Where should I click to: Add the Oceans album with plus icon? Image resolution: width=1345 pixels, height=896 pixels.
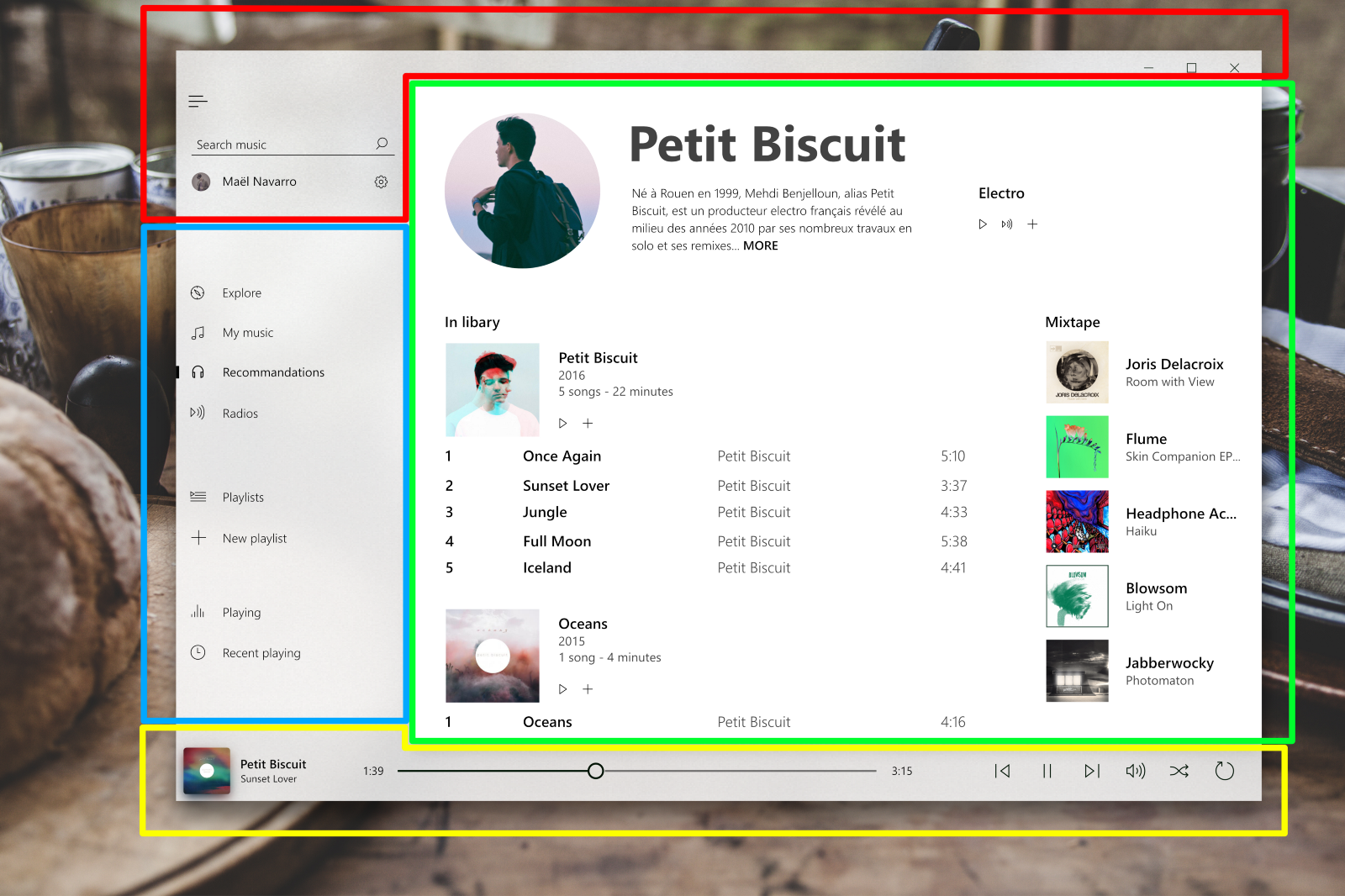pos(588,689)
